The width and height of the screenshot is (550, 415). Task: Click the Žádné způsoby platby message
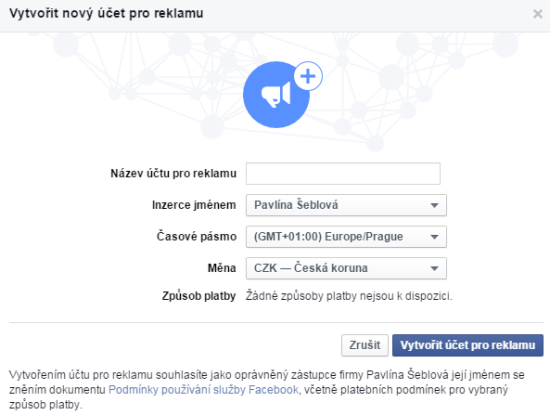[x=349, y=296]
